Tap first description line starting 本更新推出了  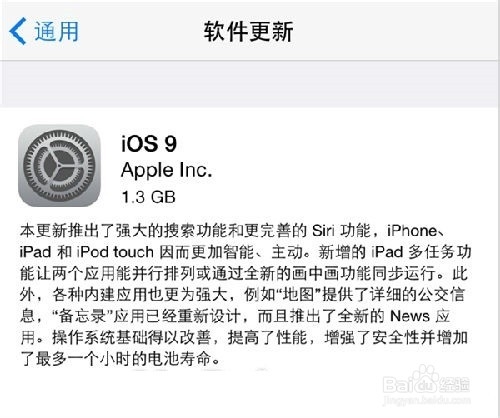[x=232, y=231]
